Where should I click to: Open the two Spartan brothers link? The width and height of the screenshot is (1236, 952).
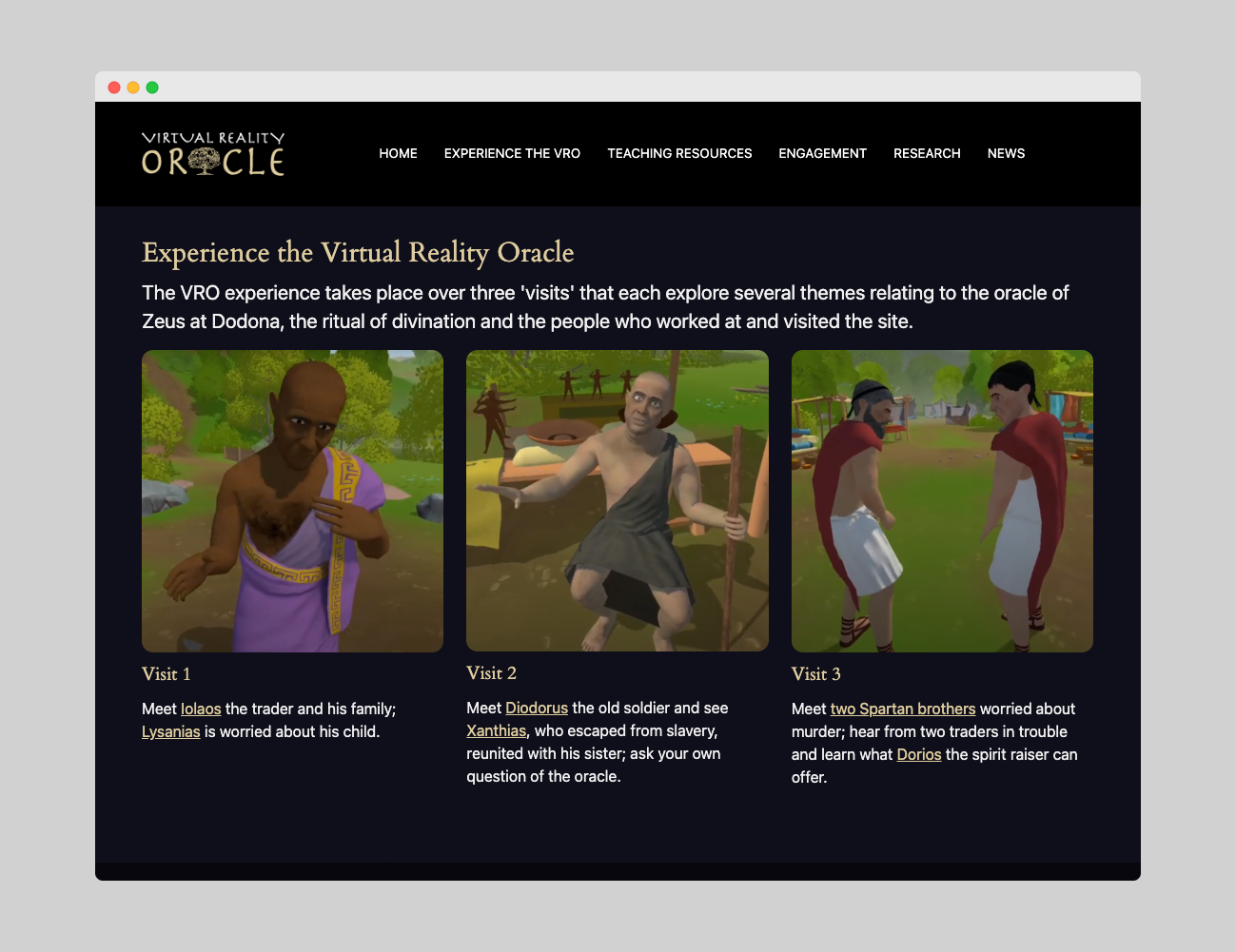[x=902, y=709]
